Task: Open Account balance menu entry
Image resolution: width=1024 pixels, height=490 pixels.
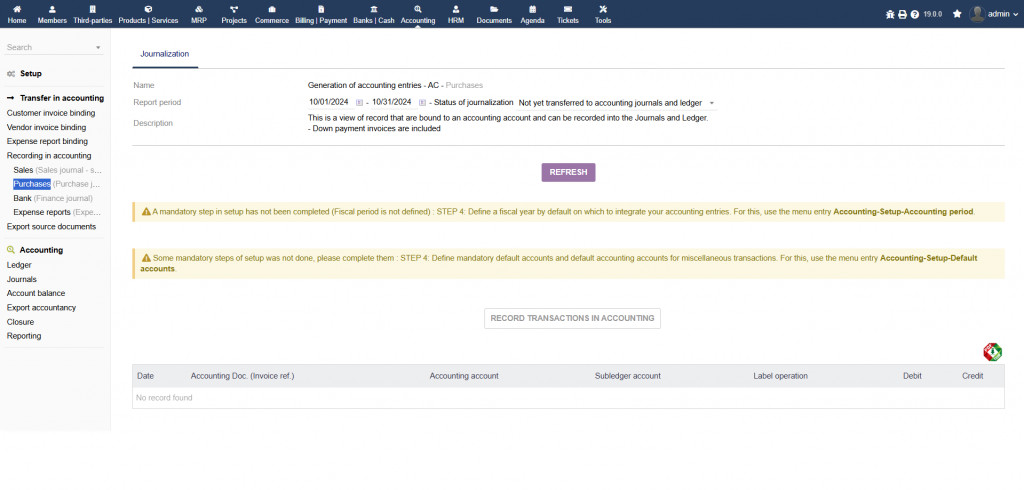Action: pyautogui.click(x=36, y=293)
